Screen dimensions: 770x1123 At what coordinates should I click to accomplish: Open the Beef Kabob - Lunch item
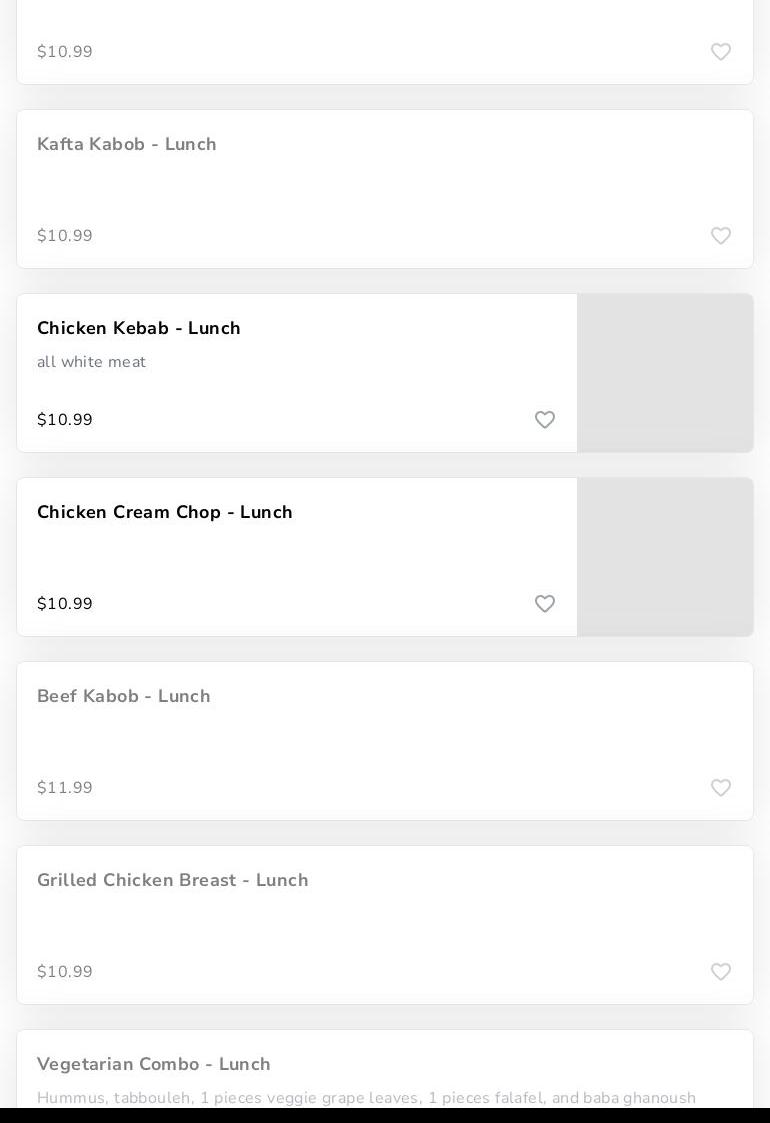tap(124, 696)
